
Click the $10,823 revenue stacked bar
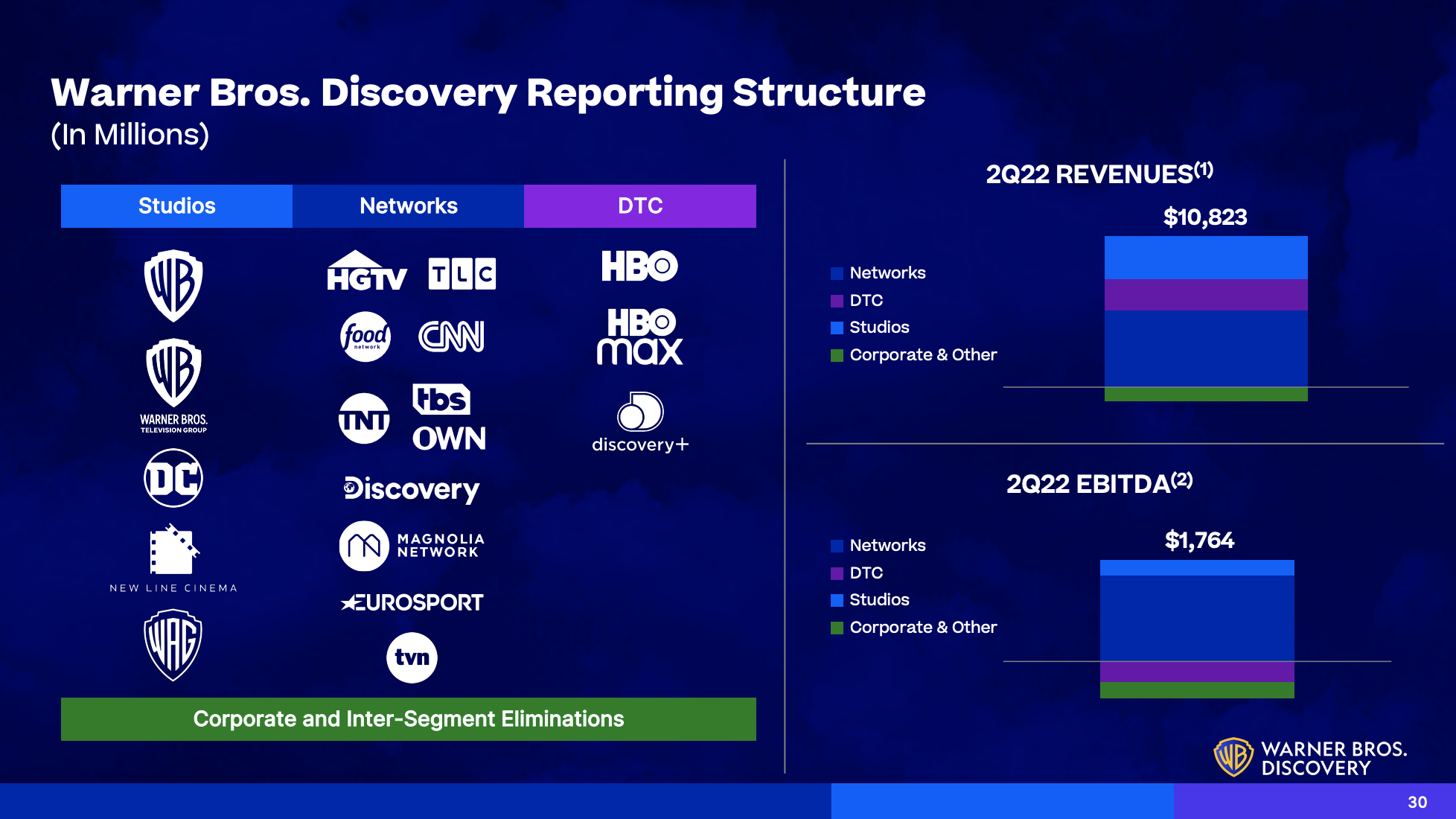[x=1206, y=319]
